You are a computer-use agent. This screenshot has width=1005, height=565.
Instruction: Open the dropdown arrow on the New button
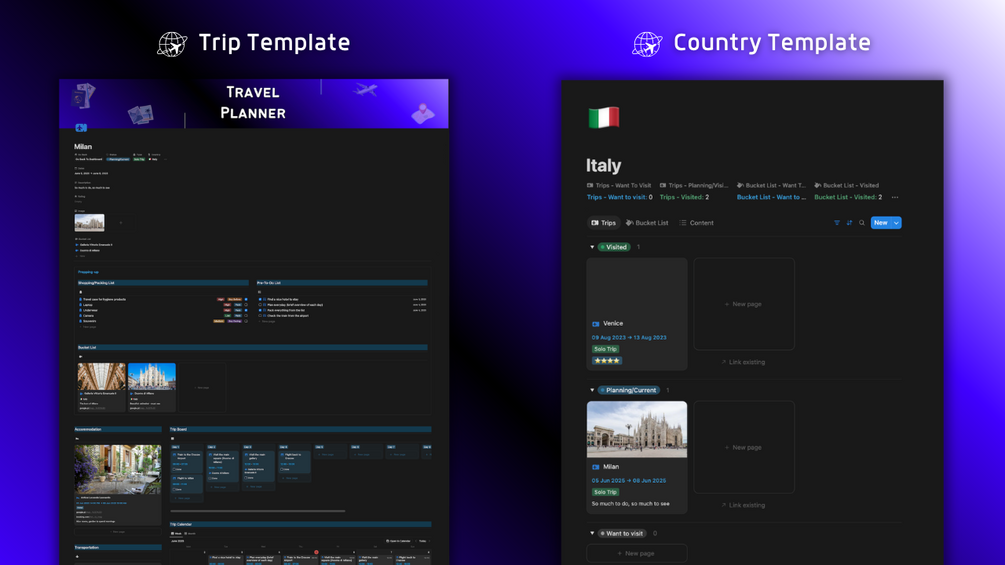click(x=897, y=223)
